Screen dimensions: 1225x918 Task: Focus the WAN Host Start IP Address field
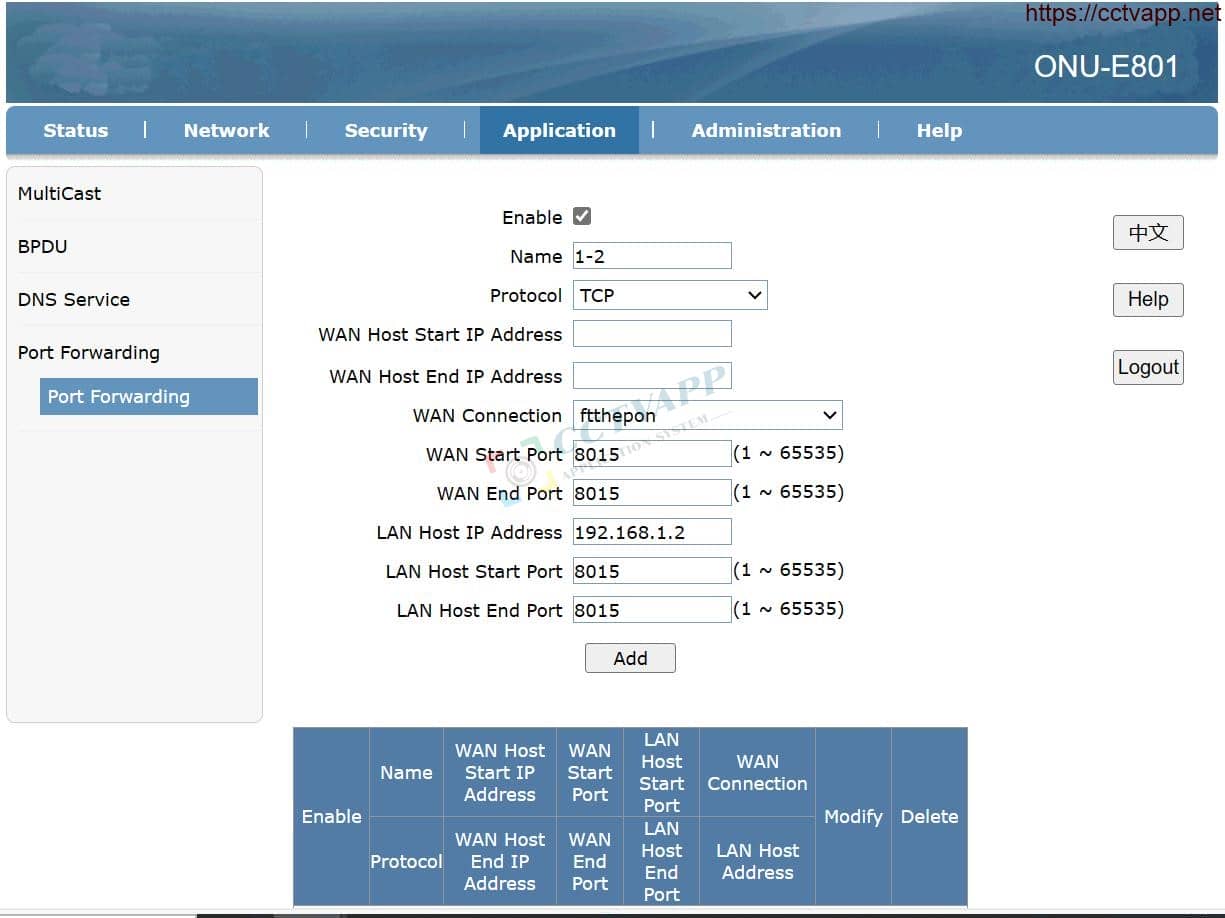point(652,334)
